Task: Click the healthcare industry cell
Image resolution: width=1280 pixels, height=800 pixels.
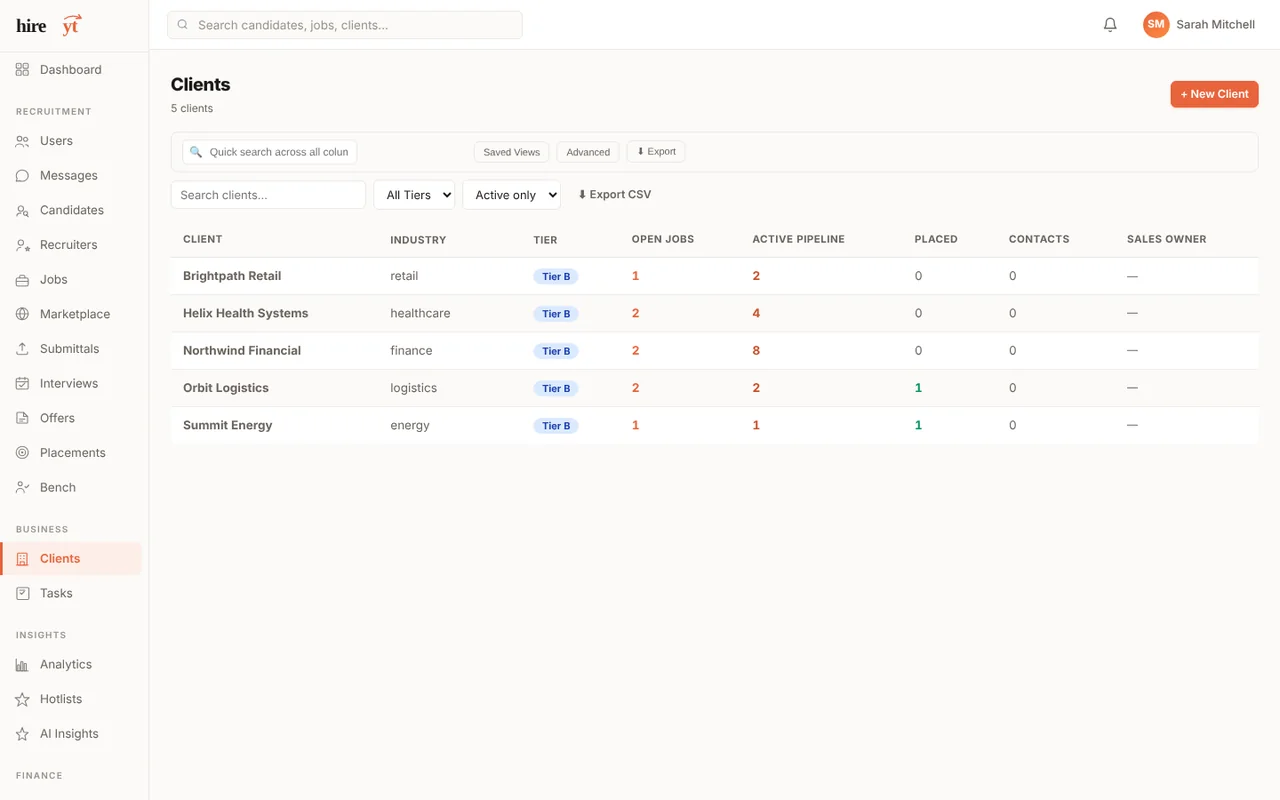Action: [420, 313]
